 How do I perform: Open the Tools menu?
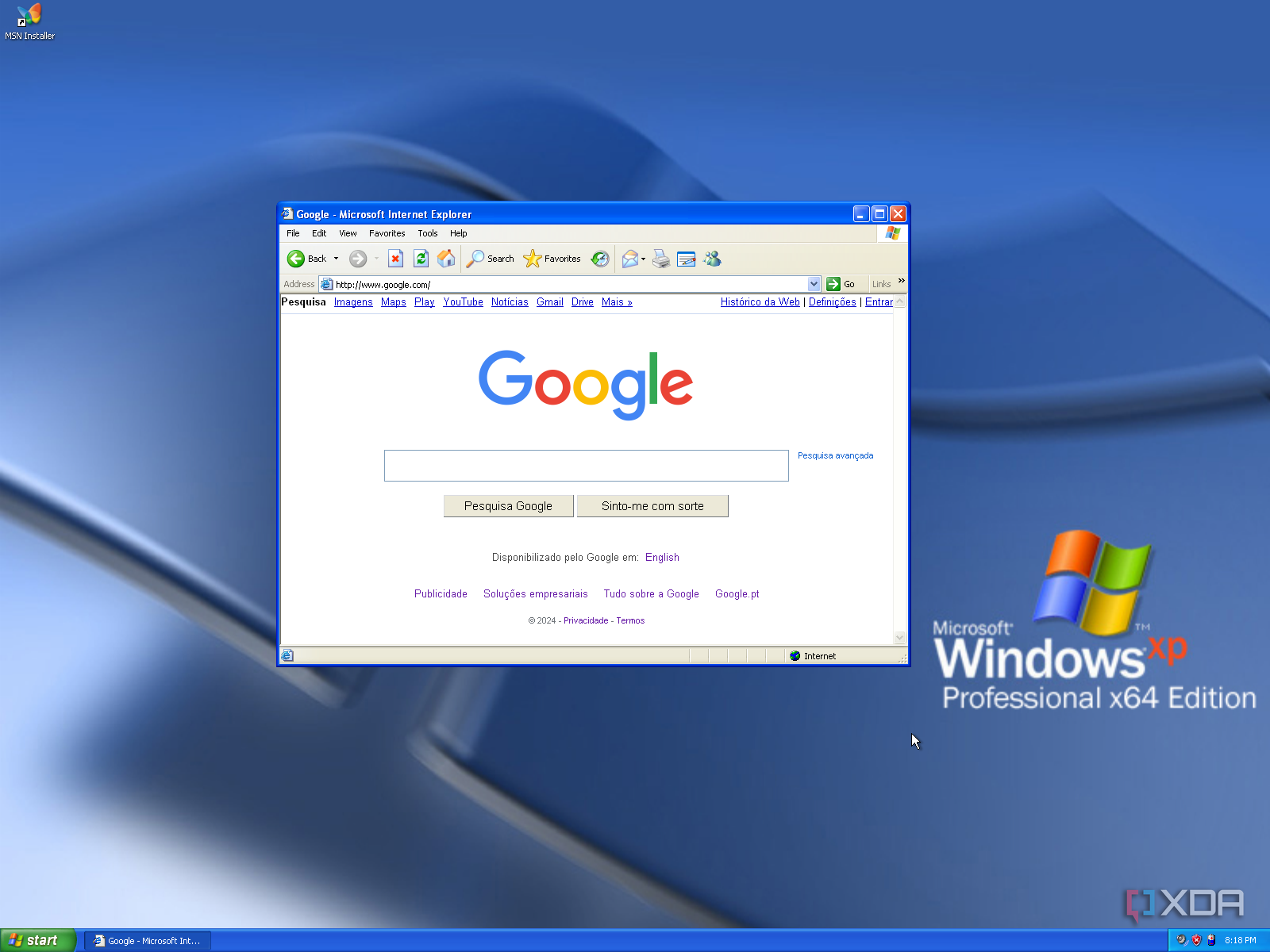tap(428, 233)
